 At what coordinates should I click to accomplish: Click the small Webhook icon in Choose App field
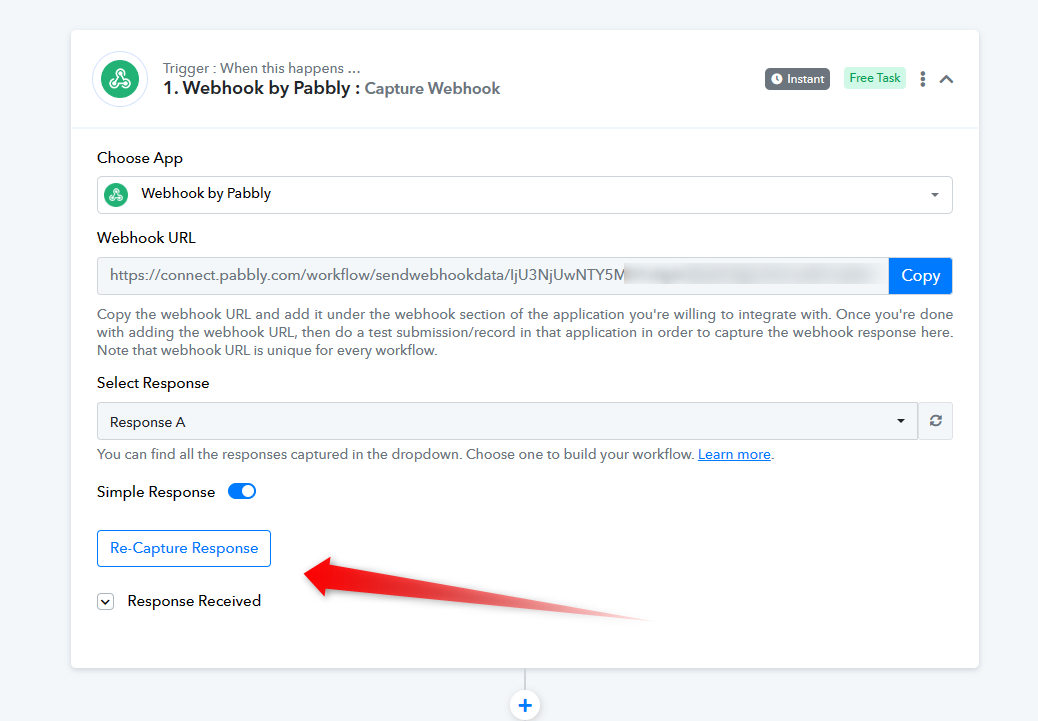(117, 195)
